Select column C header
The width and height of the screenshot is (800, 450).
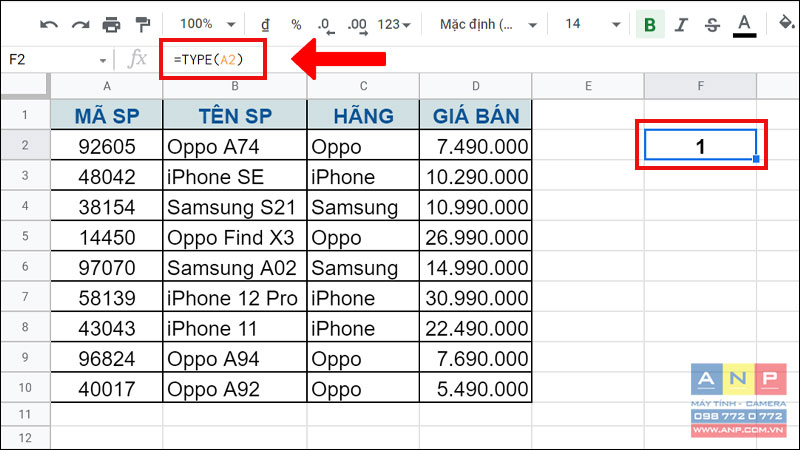tap(363, 86)
